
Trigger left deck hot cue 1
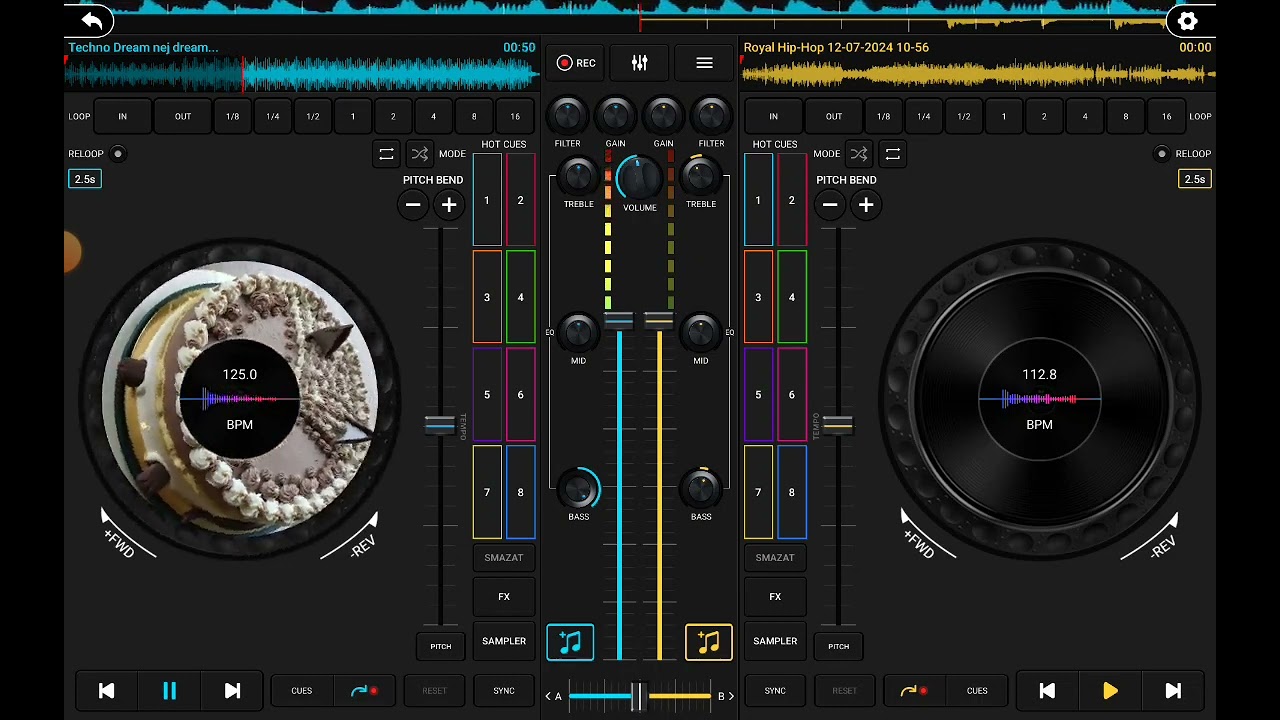coord(487,200)
